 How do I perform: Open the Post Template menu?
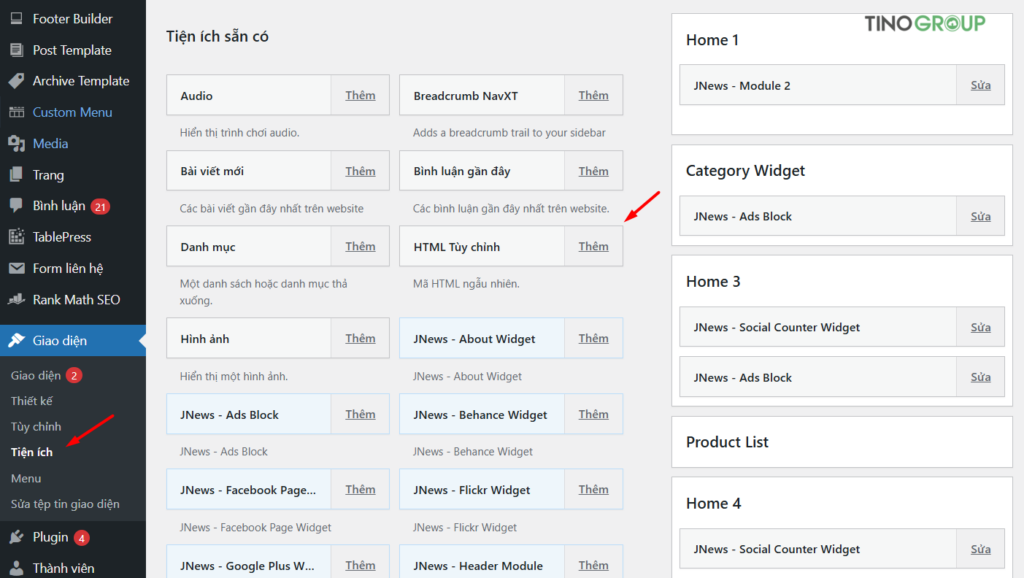click(72, 50)
